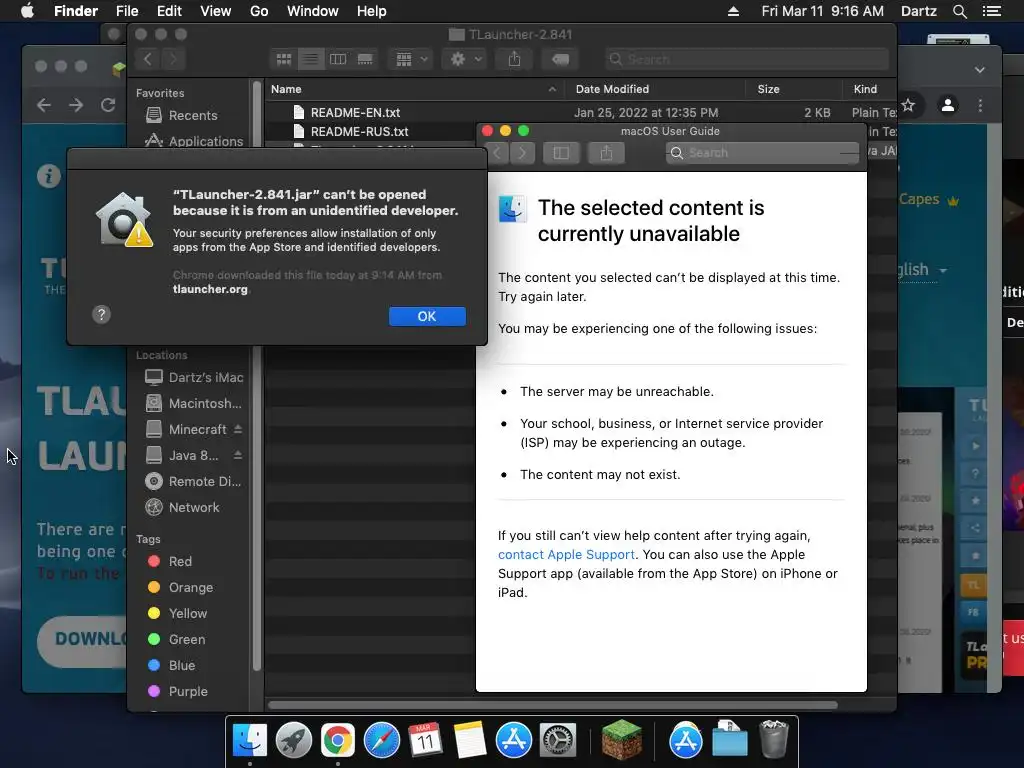This screenshot has width=1024, height=768.
Task: Toggle the User Guide sidebar button
Action: pos(561,153)
